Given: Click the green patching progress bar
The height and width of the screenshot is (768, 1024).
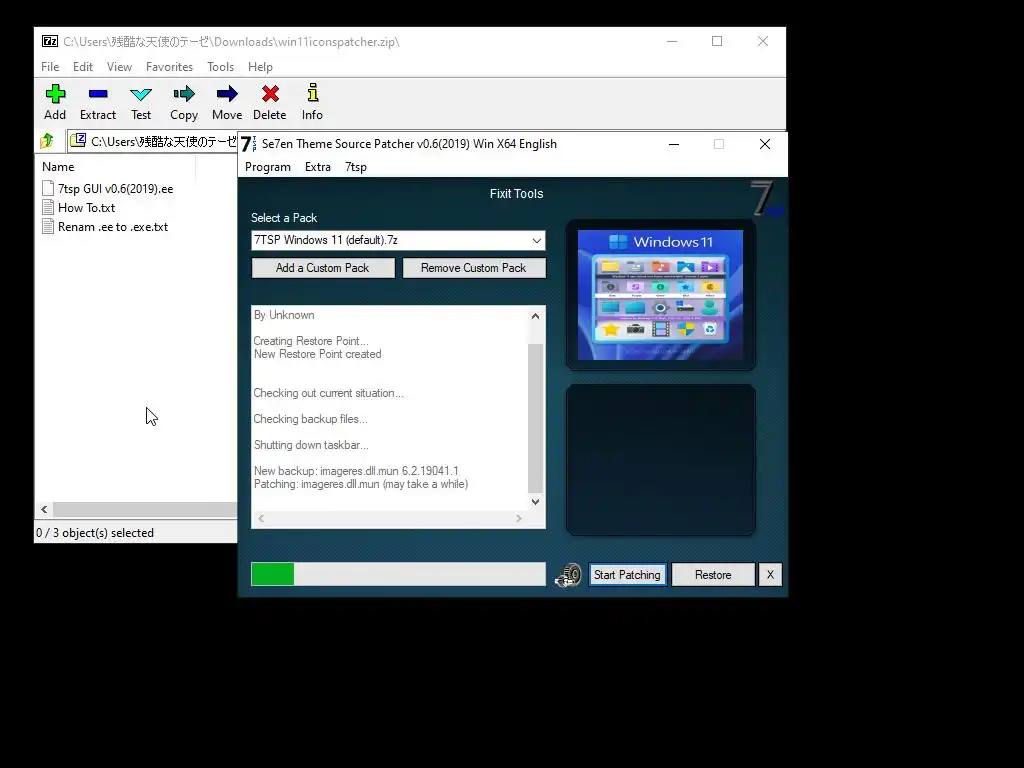Looking at the screenshot, I should click(398, 574).
